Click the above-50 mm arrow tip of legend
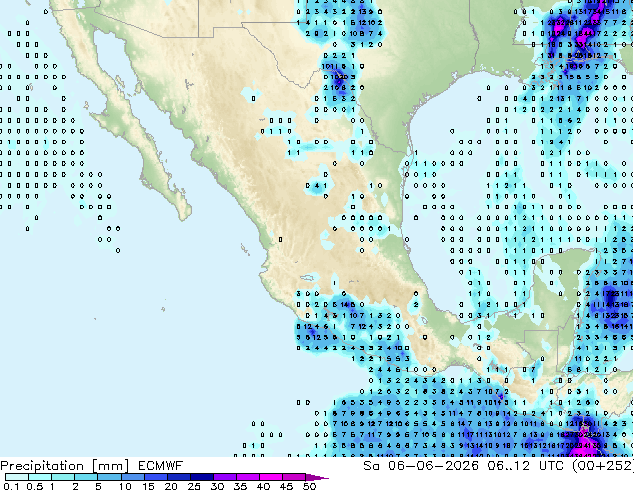This screenshot has height=490, width=634. 317,477
